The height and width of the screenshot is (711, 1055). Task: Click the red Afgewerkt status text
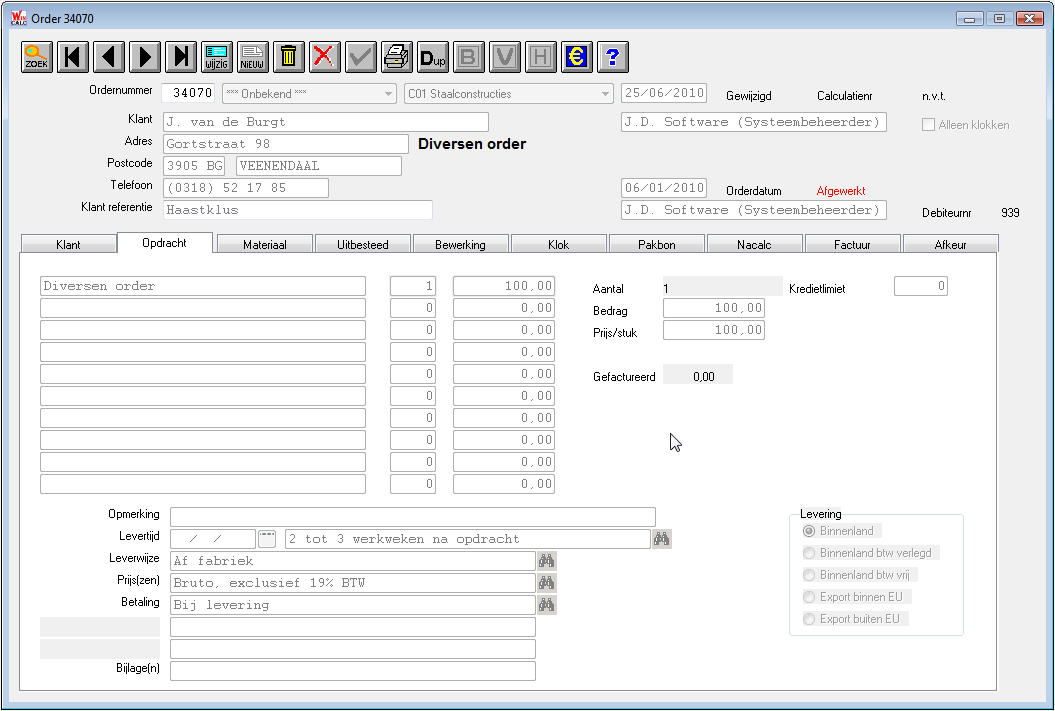[841, 191]
